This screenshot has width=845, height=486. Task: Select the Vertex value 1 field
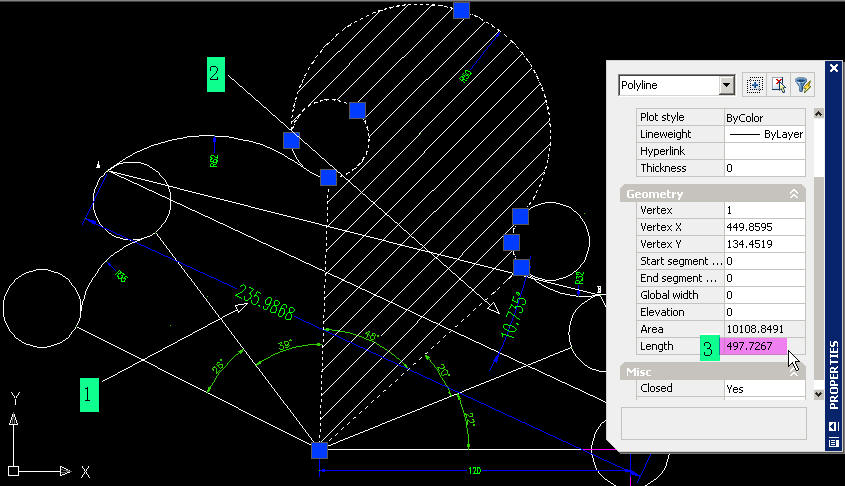(x=765, y=210)
